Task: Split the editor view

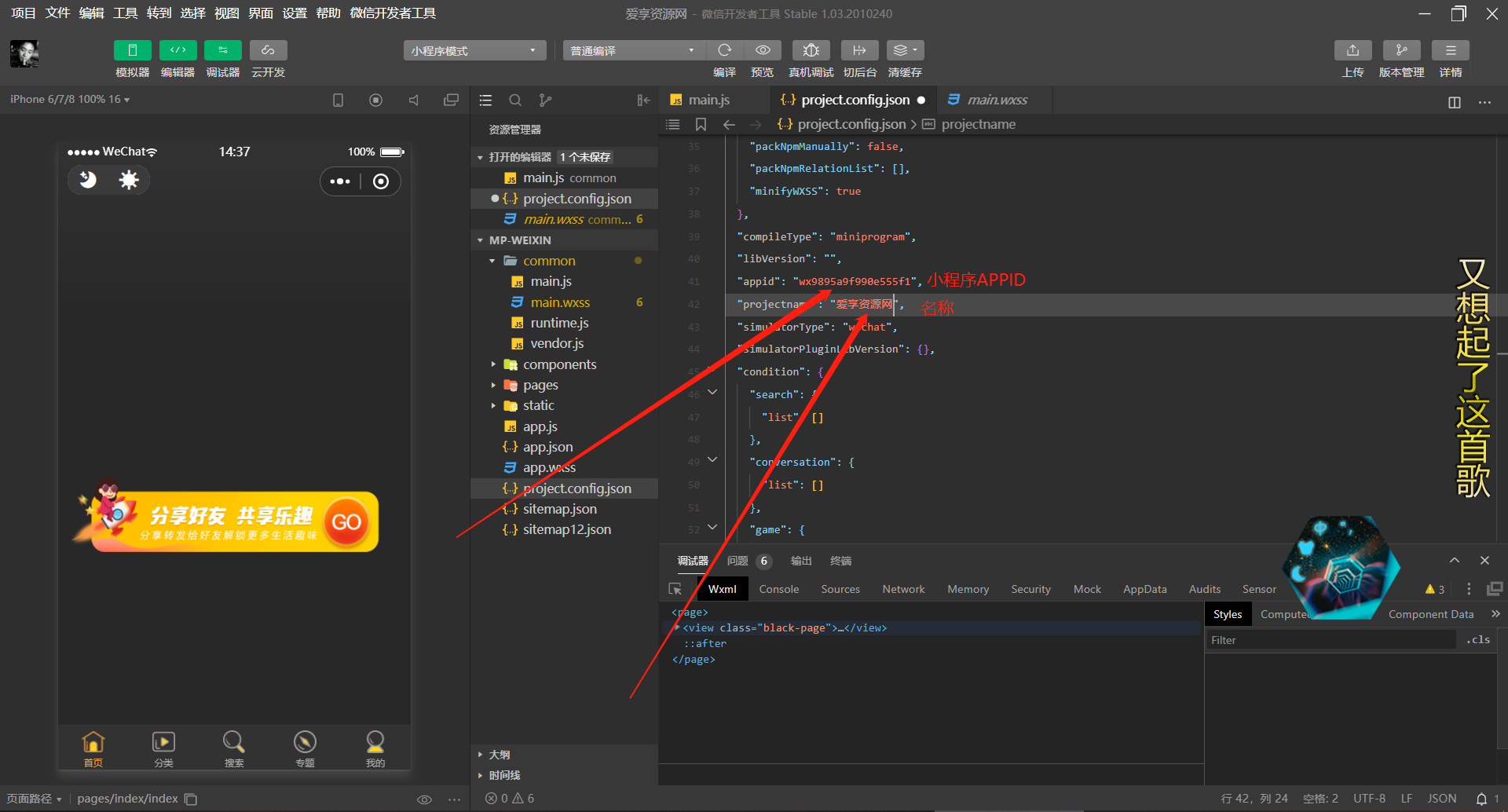Action: (1455, 102)
